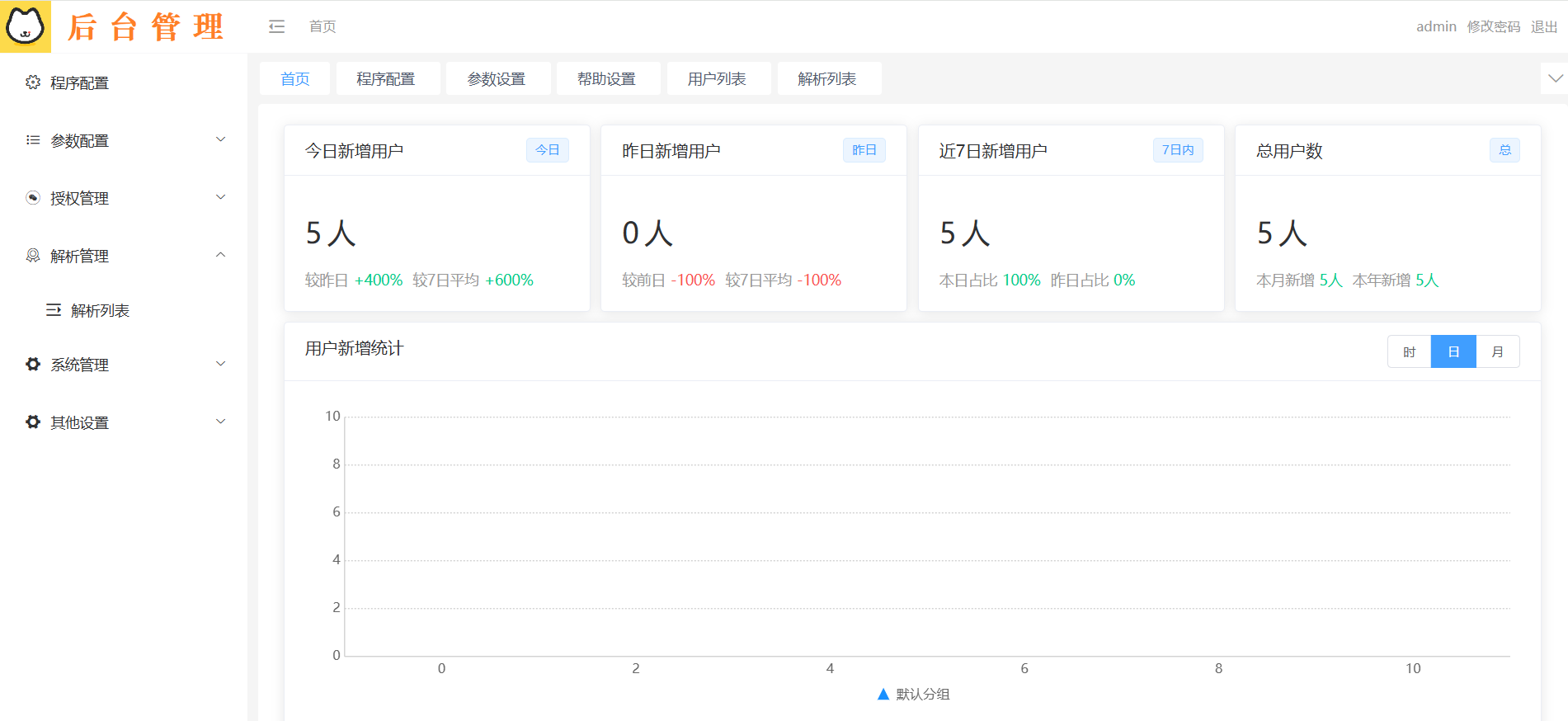Switch to the 用户列表 tab

717,79
